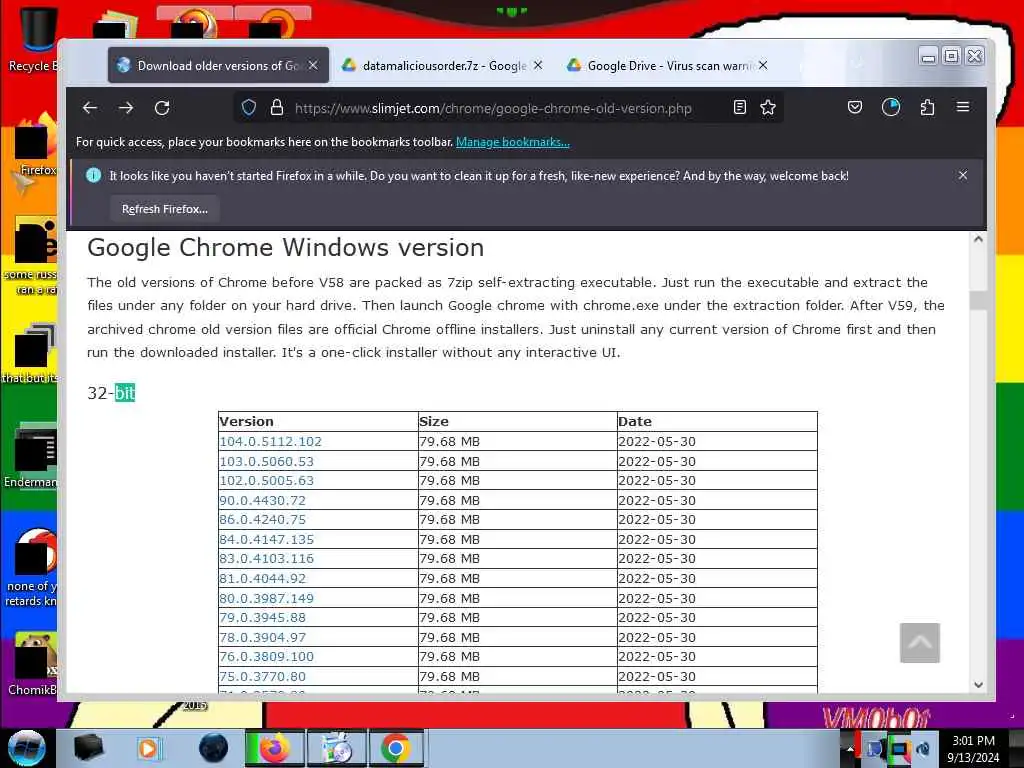Close the 'Download older versions' tab
The width and height of the screenshot is (1024, 768).
pos(313,65)
